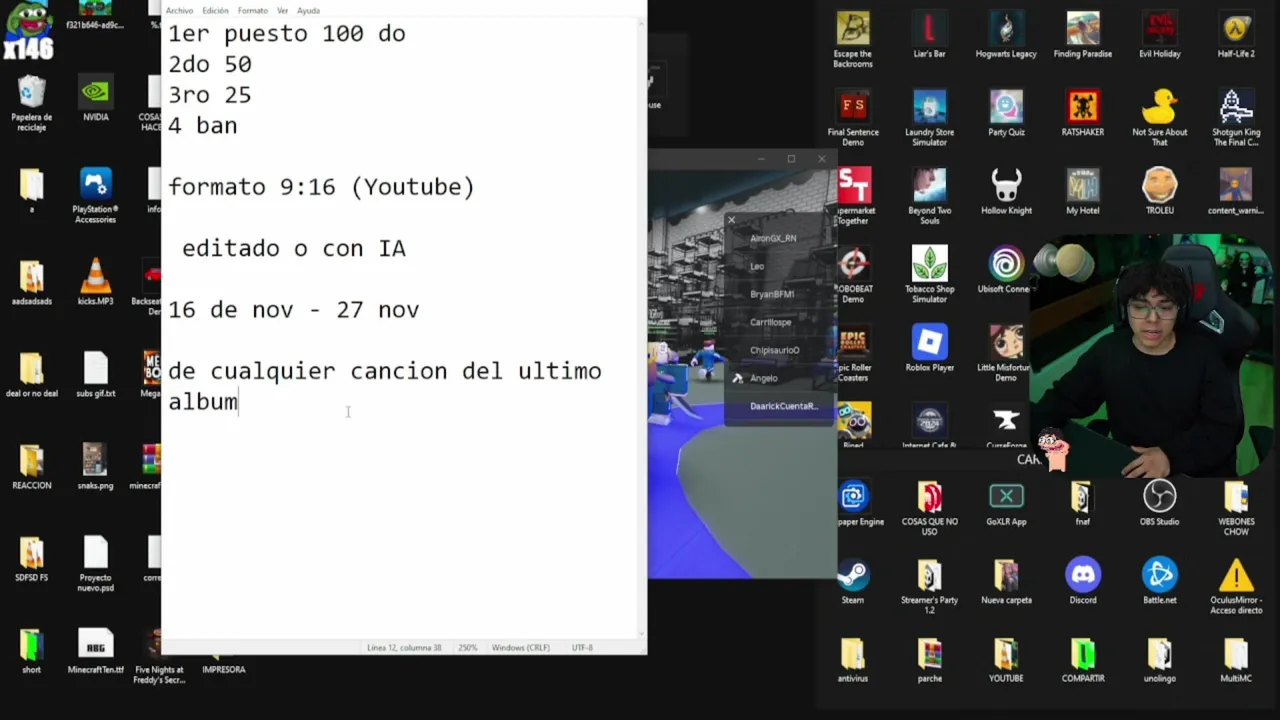This screenshot has width=1280, height=720.
Task: Select the PlayStation Accessories icon
Action: (x=95, y=196)
